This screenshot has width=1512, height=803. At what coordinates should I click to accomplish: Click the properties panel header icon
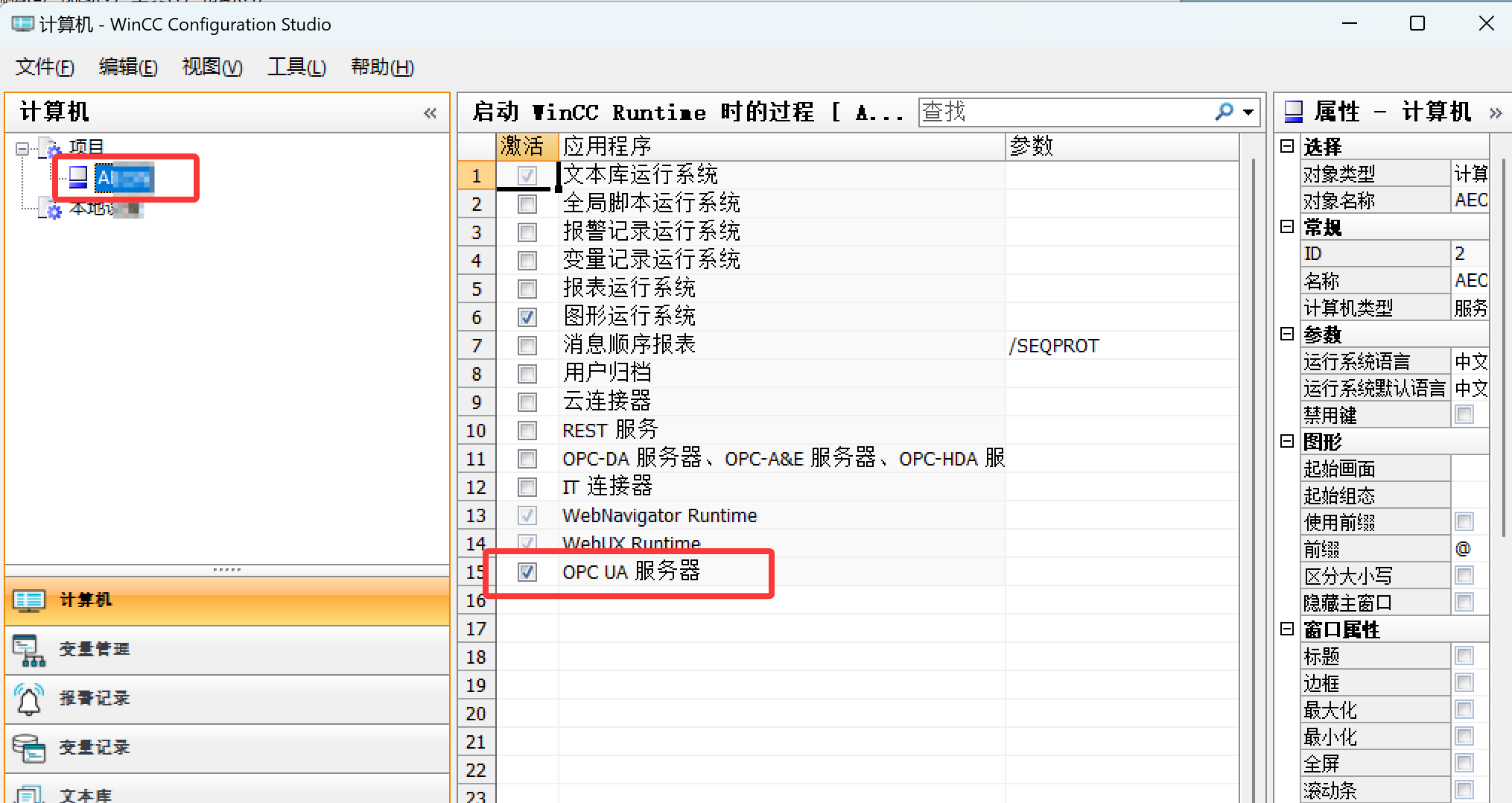coord(1294,112)
